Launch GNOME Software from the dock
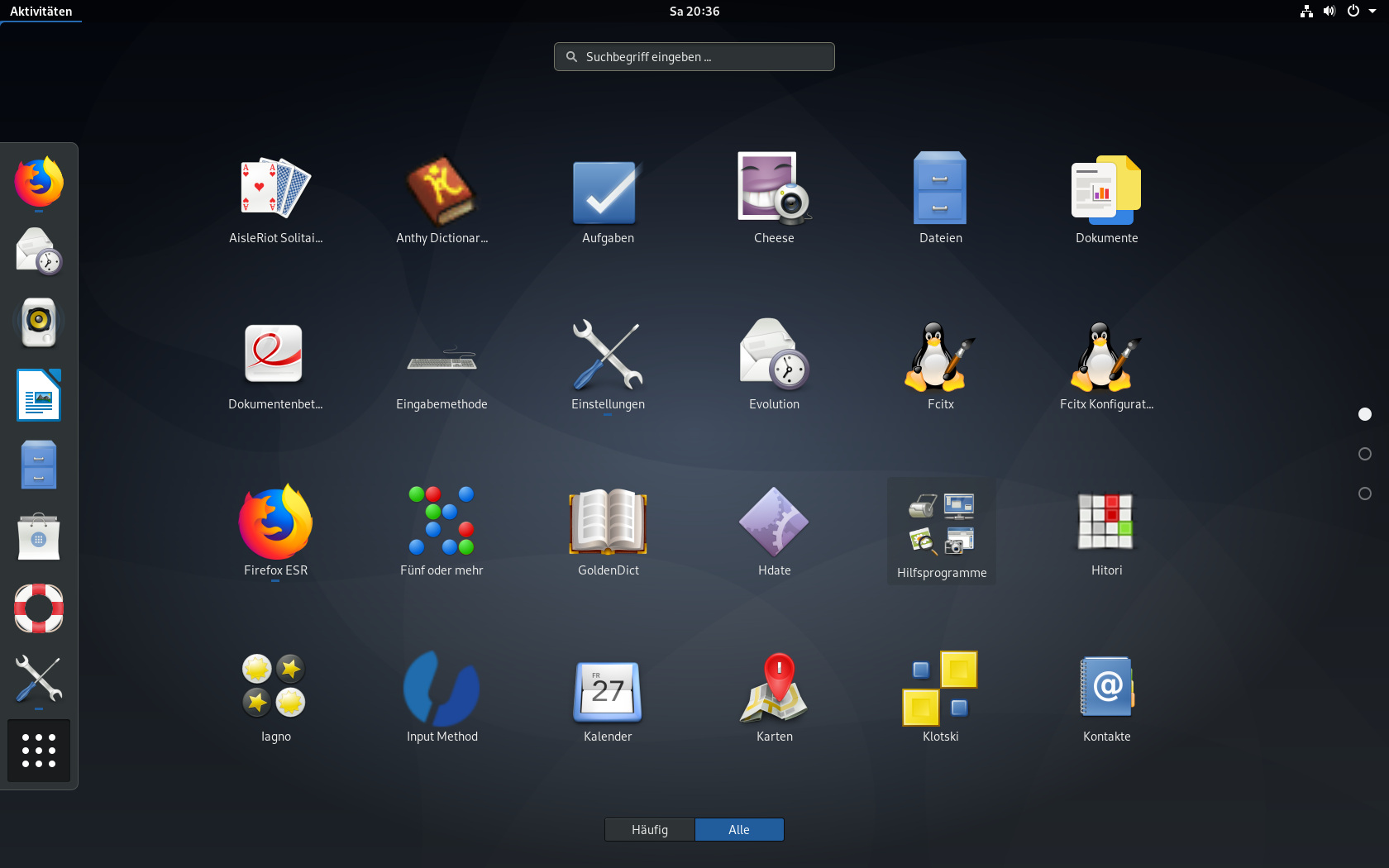 38,537
